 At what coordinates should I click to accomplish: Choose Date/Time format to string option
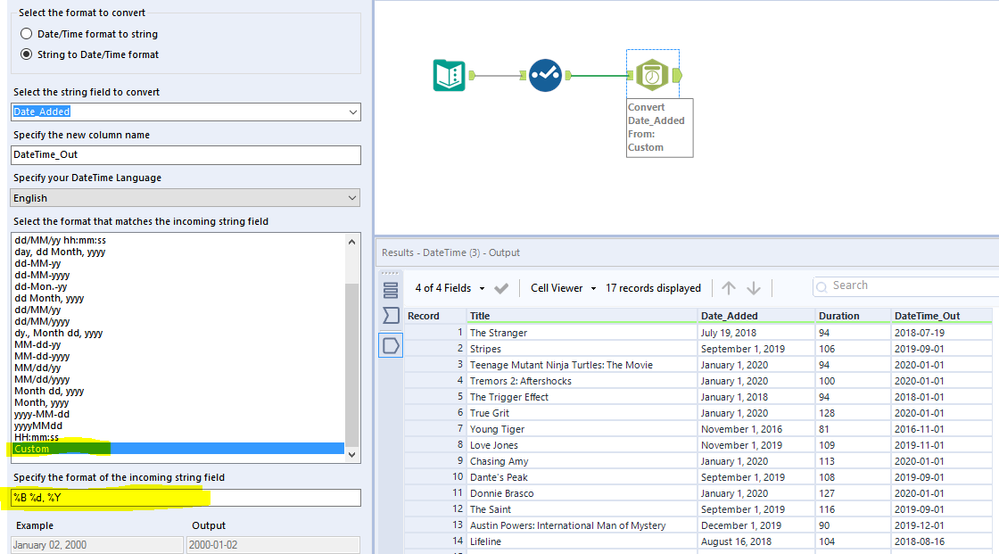coord(26,34)
